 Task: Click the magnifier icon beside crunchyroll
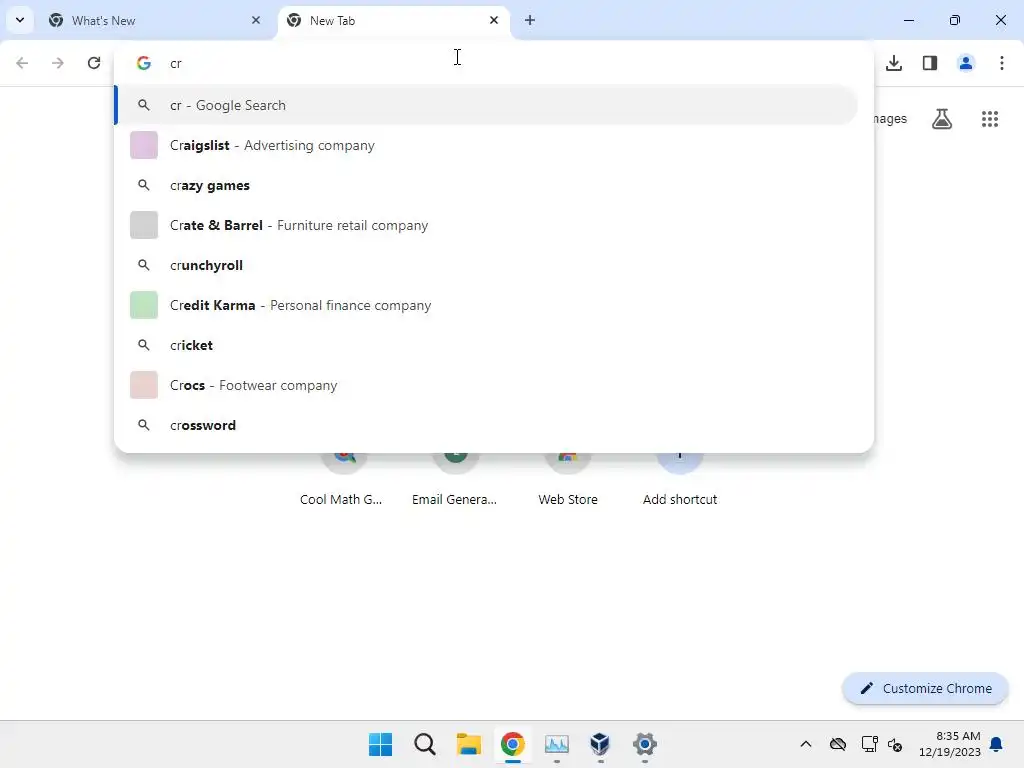pos(144,265)
